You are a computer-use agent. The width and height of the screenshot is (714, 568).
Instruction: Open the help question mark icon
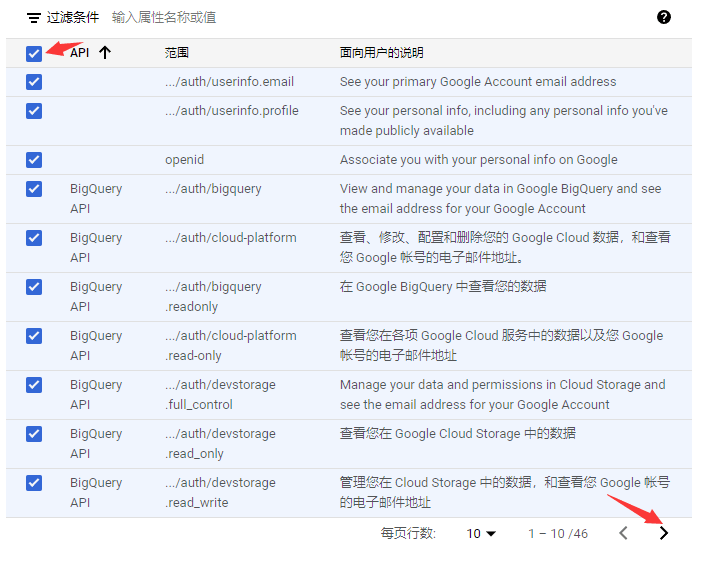coord(664,17)
